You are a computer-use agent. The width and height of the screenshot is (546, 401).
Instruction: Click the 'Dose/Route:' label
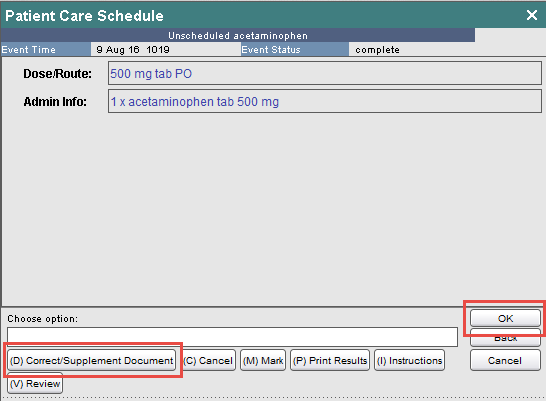[x=57, y=73]
